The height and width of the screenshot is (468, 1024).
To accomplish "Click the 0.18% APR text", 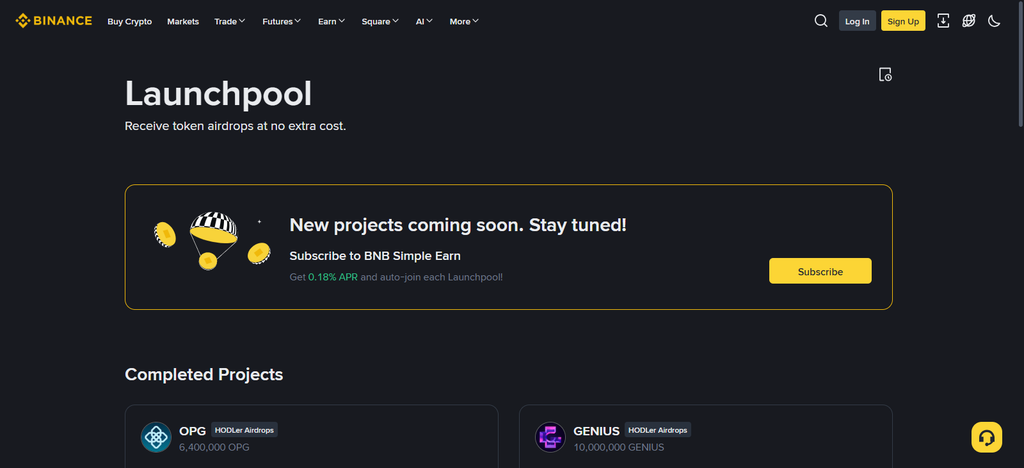I will pos(333,277).
